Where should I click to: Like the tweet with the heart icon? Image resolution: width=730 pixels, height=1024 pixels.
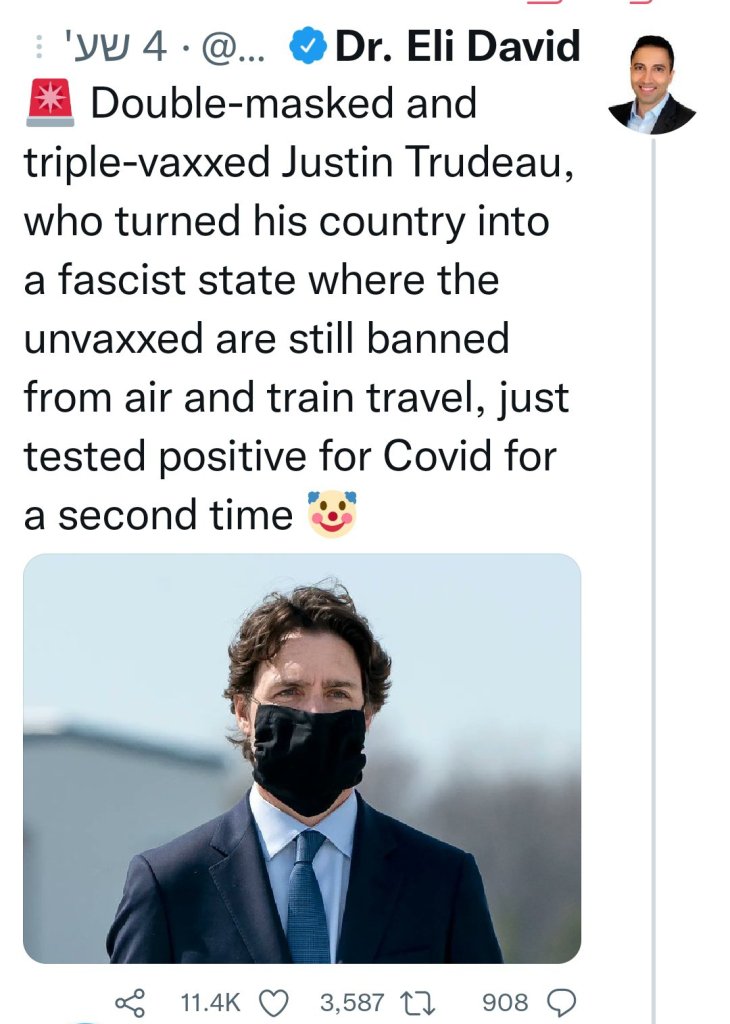click(273, 1001)
